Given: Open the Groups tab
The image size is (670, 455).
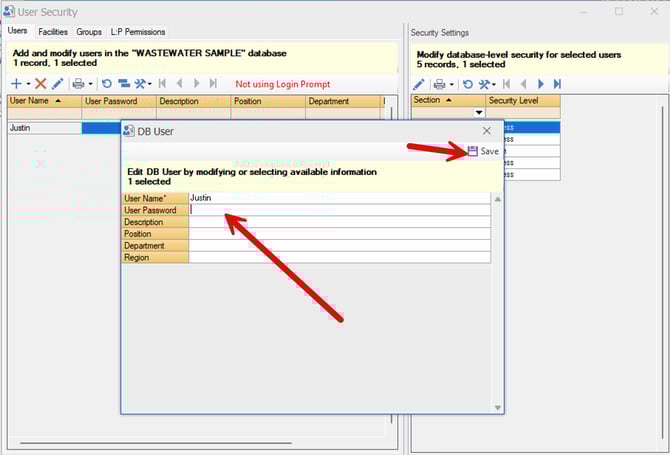Looking at the screenshot, I should [x=89, y=32].
